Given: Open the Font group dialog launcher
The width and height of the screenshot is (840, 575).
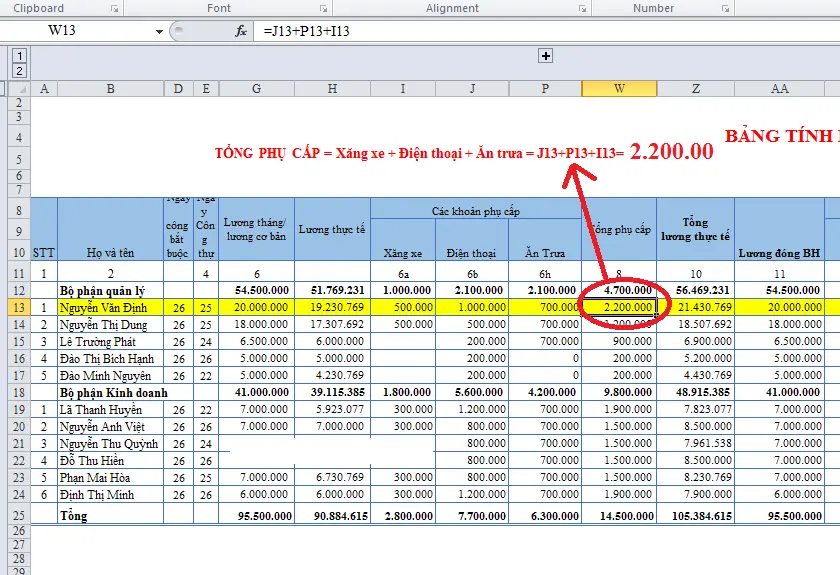Looking at the screenshot, I should [323, 9].
